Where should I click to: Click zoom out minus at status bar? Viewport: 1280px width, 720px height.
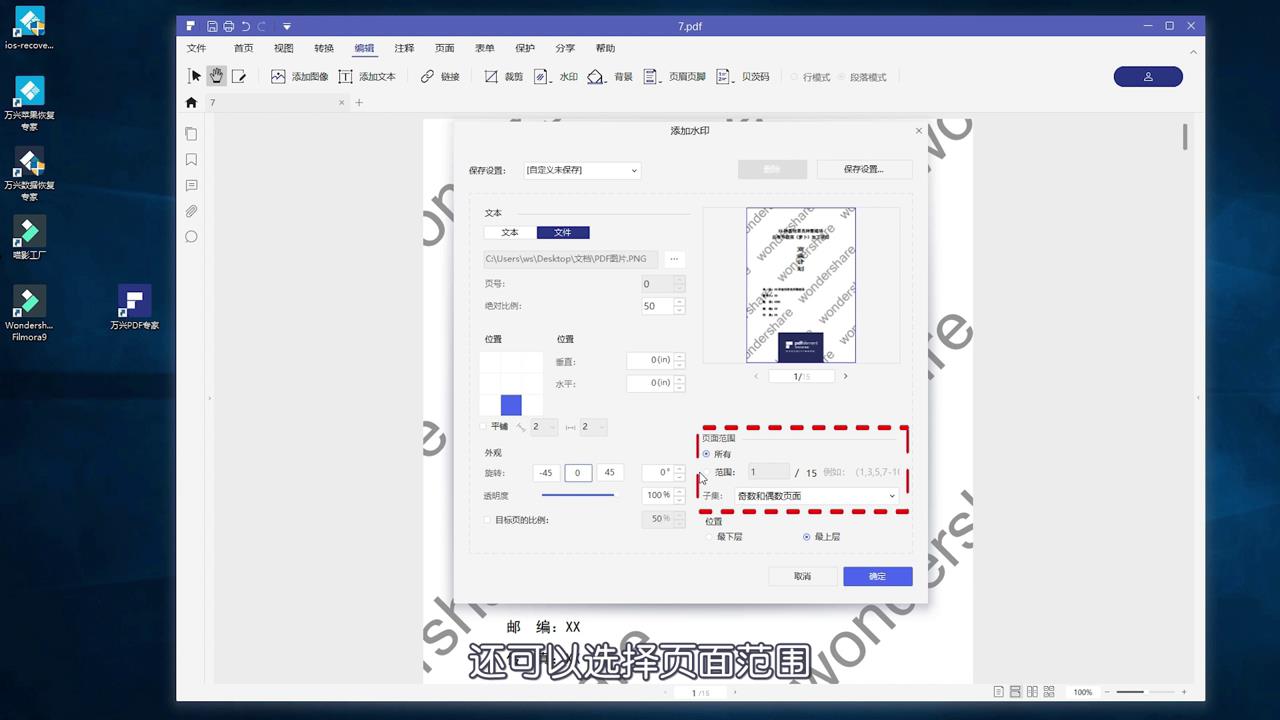1108,692
